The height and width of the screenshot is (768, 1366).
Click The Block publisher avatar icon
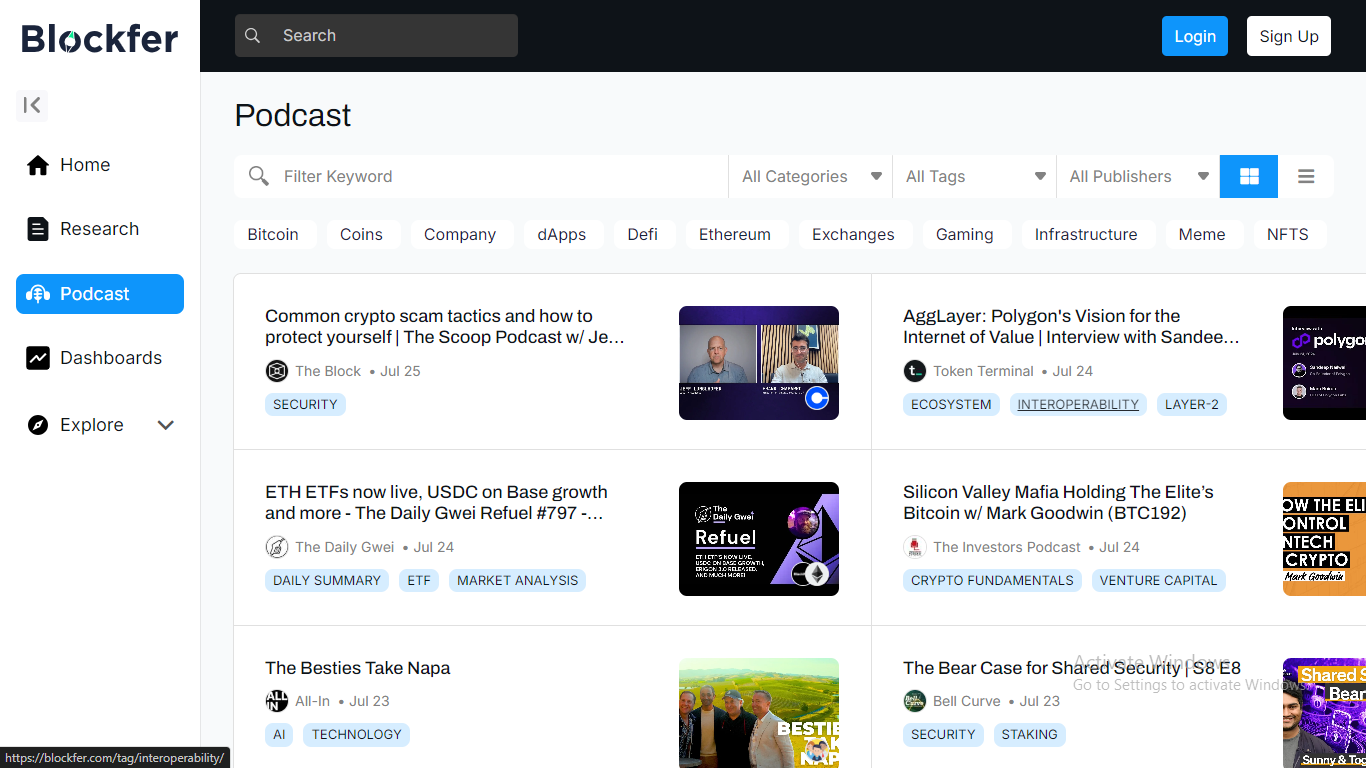pyautogui.click(x=277, y=371)
